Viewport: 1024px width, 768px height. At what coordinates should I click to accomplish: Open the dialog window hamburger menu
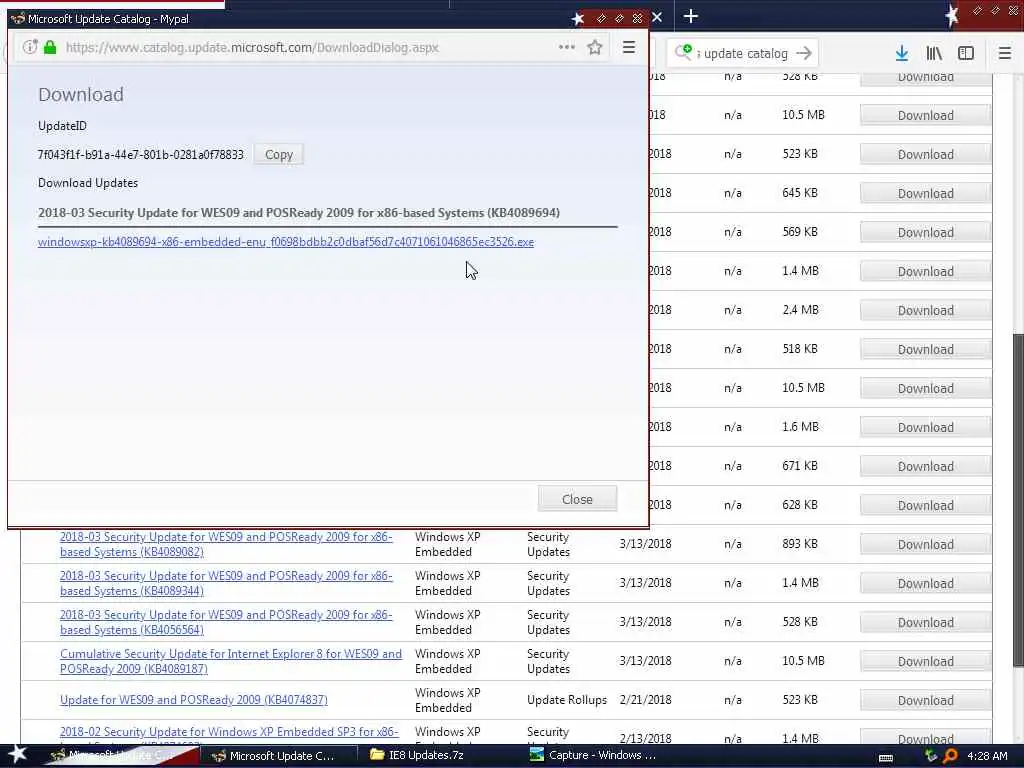[x=629, y=47]
